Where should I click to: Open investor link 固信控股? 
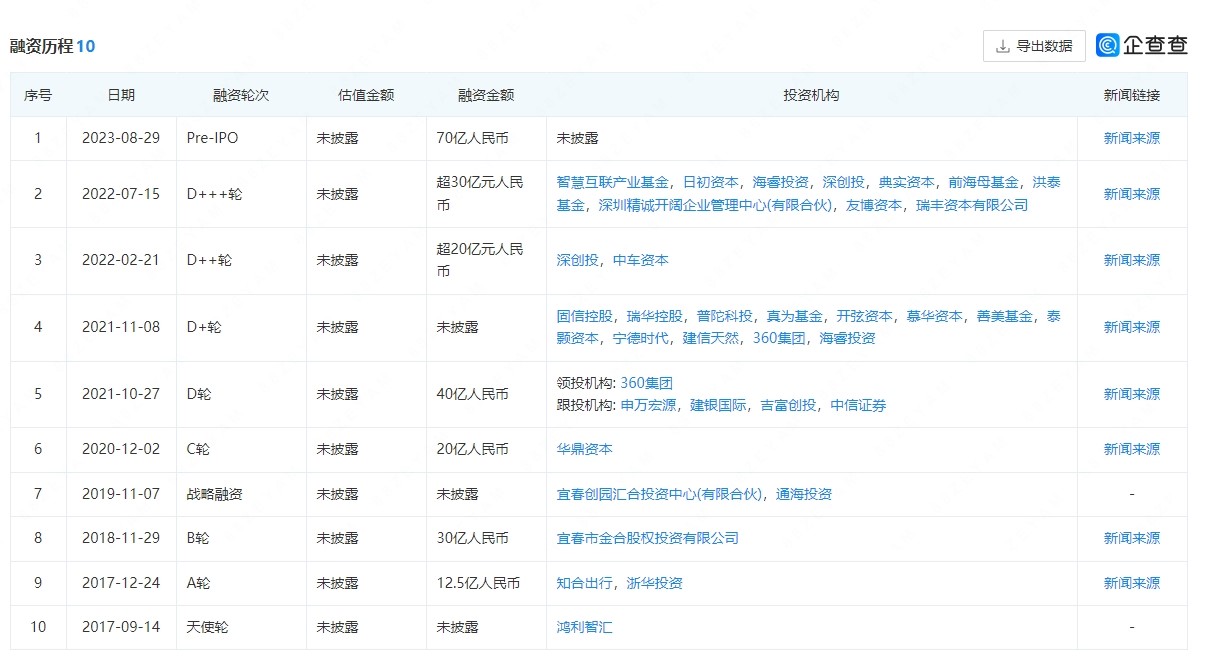pos(585,316)
